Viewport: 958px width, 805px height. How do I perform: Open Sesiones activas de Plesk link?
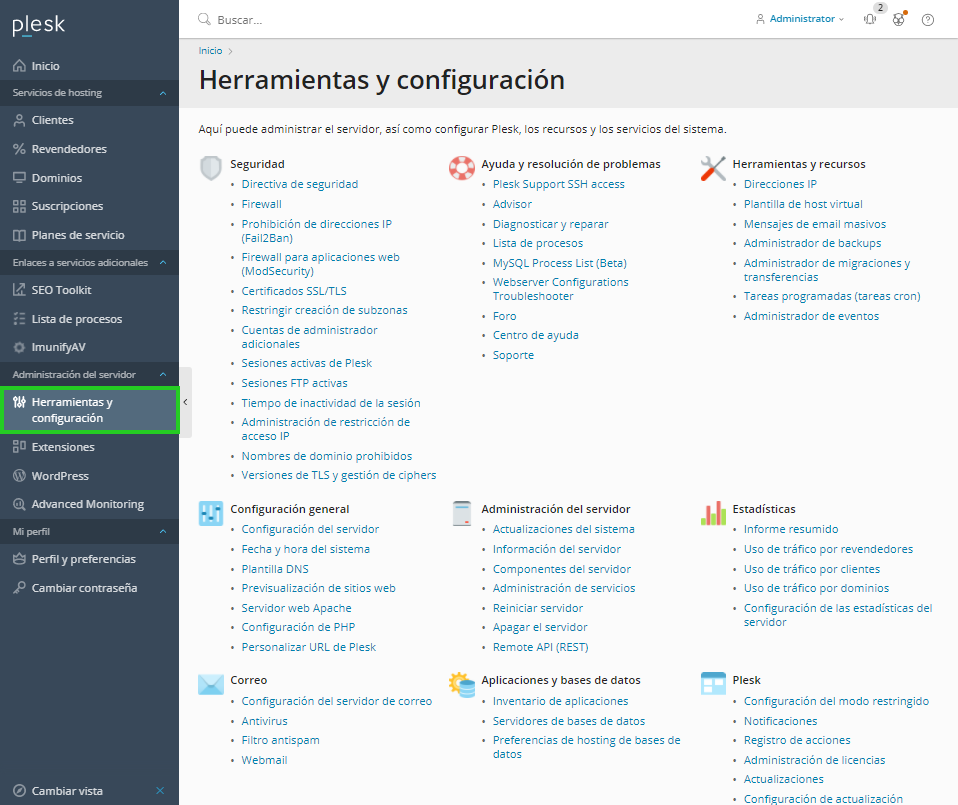point(307,363)
